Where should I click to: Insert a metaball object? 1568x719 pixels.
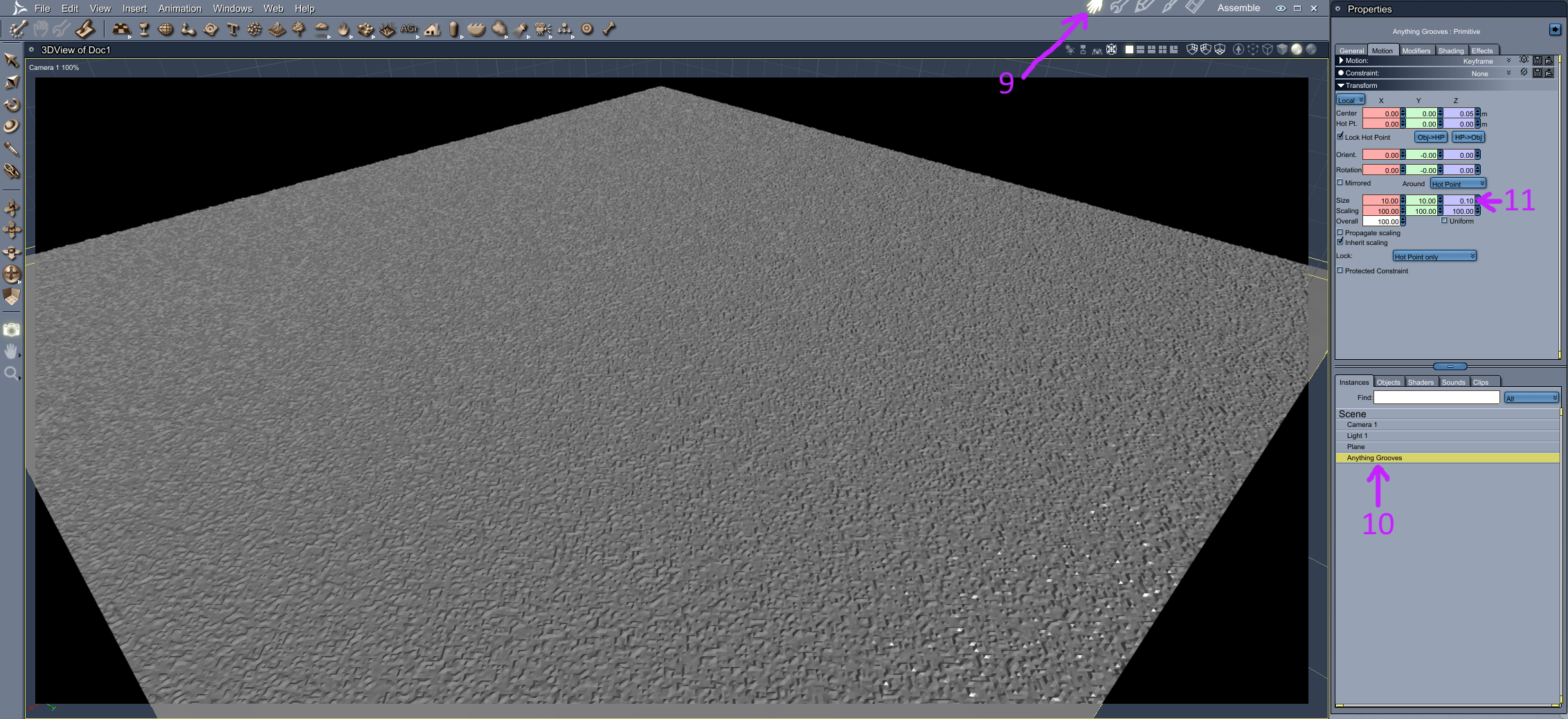click(x=188, y=29)
